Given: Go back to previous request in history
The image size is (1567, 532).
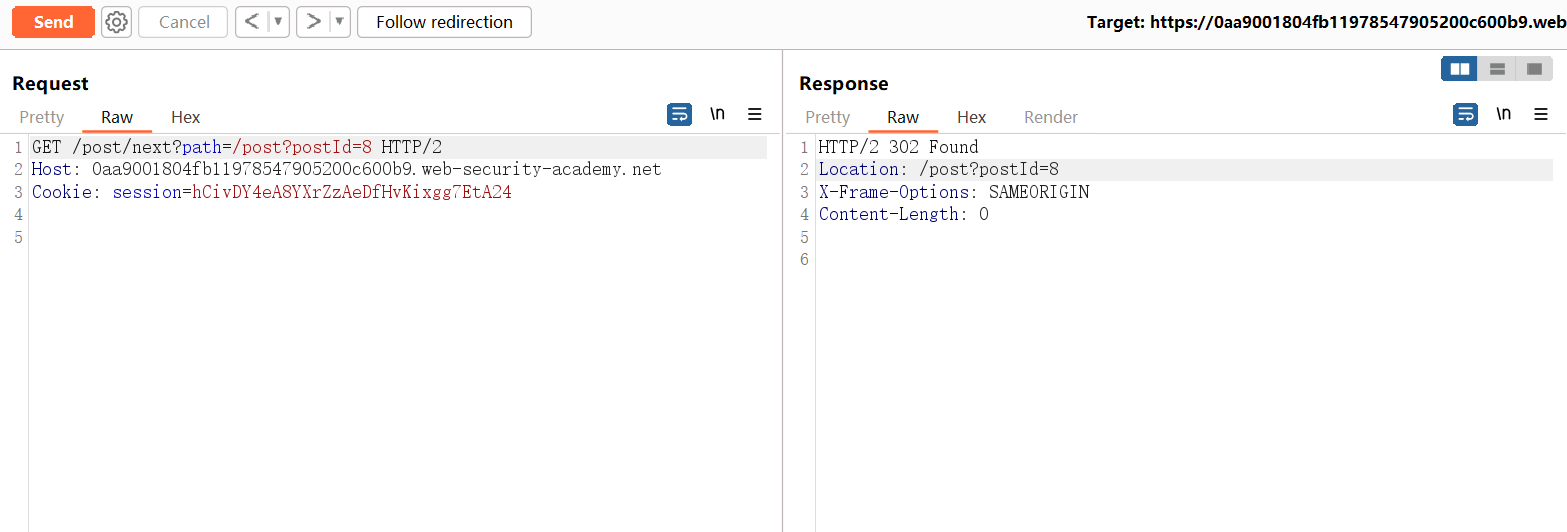Looking at the screenshot, I should point(252,22).
